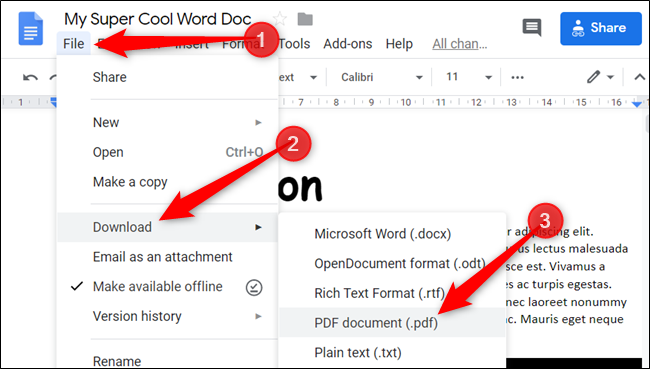Open the Tools menu
The width and height of the screenshot is (650, 369).
294,44
